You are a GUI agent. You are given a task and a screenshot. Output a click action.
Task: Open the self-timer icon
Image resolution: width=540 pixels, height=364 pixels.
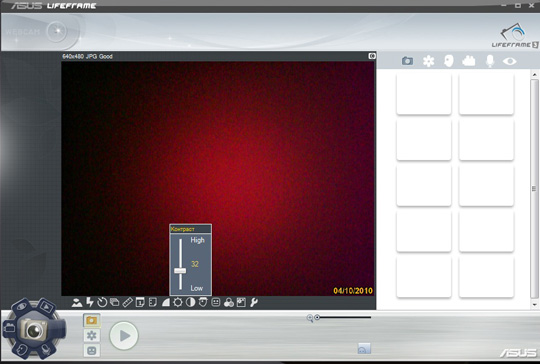[102, 302]
